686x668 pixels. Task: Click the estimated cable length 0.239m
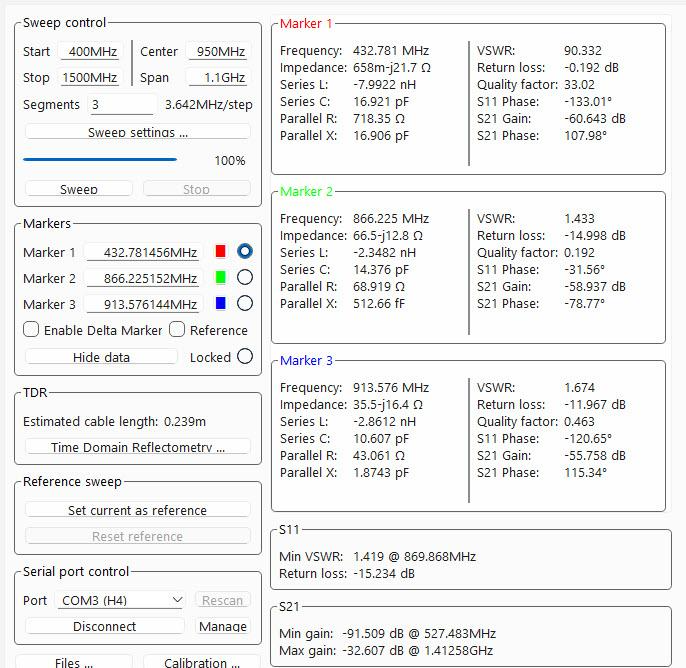pyautogui.click(x=185, y=421)
